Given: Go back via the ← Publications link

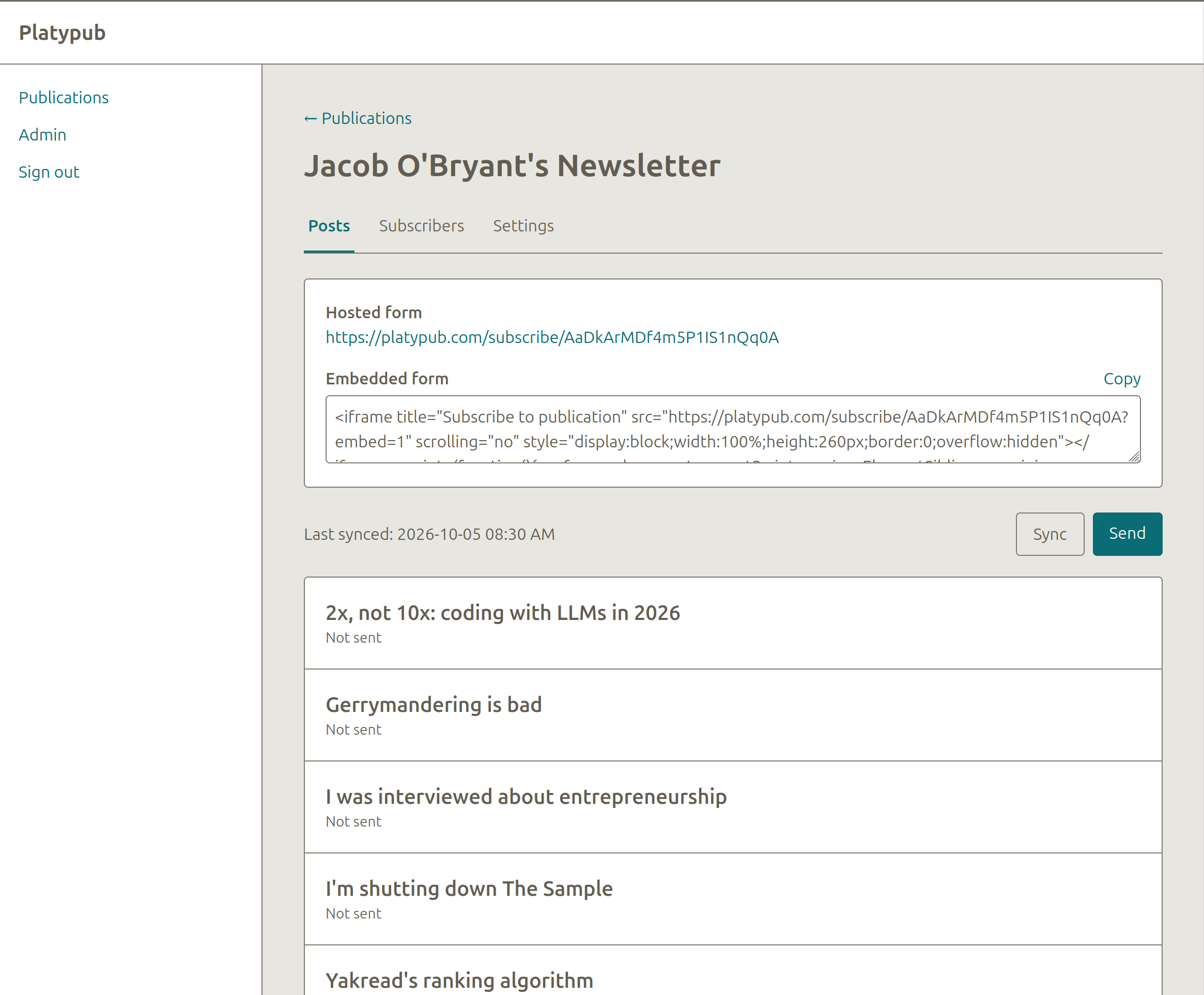Looking at the screenshot, I should click(x=358, y=118).
